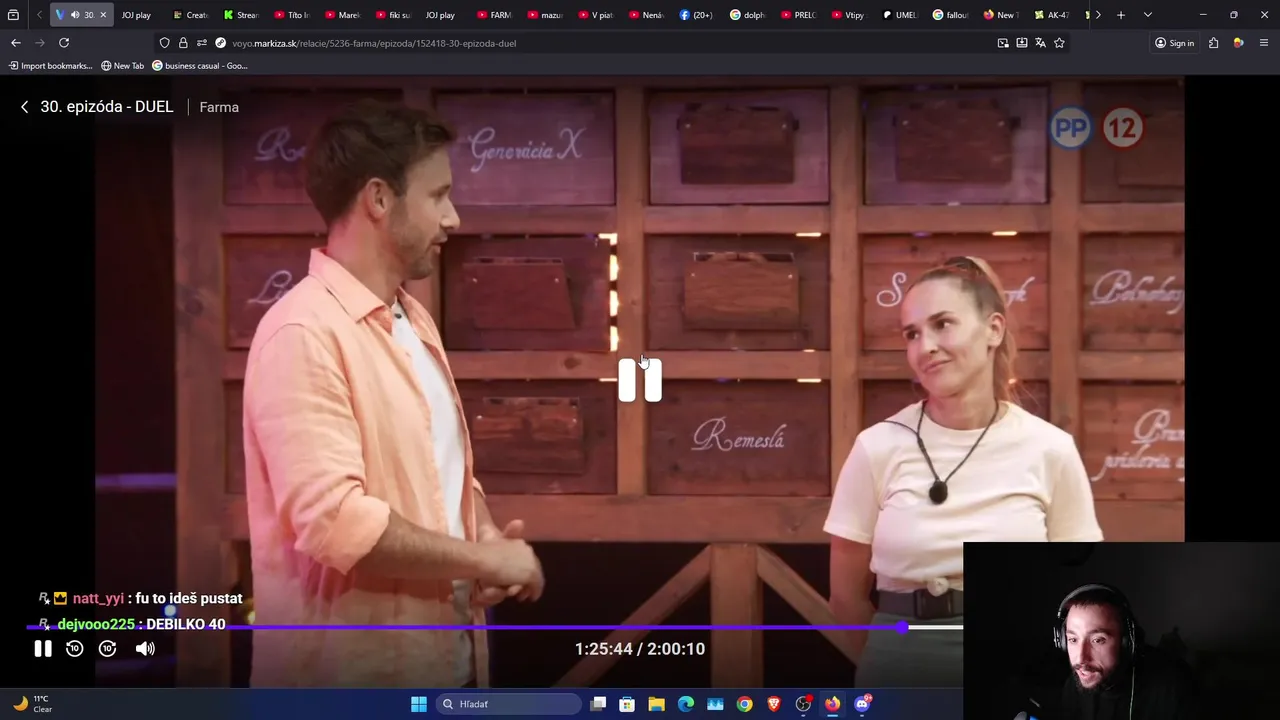1280x720 pixels.
Task: Click the 30. epizóda - DUEL title
Action: click(107, 107)
